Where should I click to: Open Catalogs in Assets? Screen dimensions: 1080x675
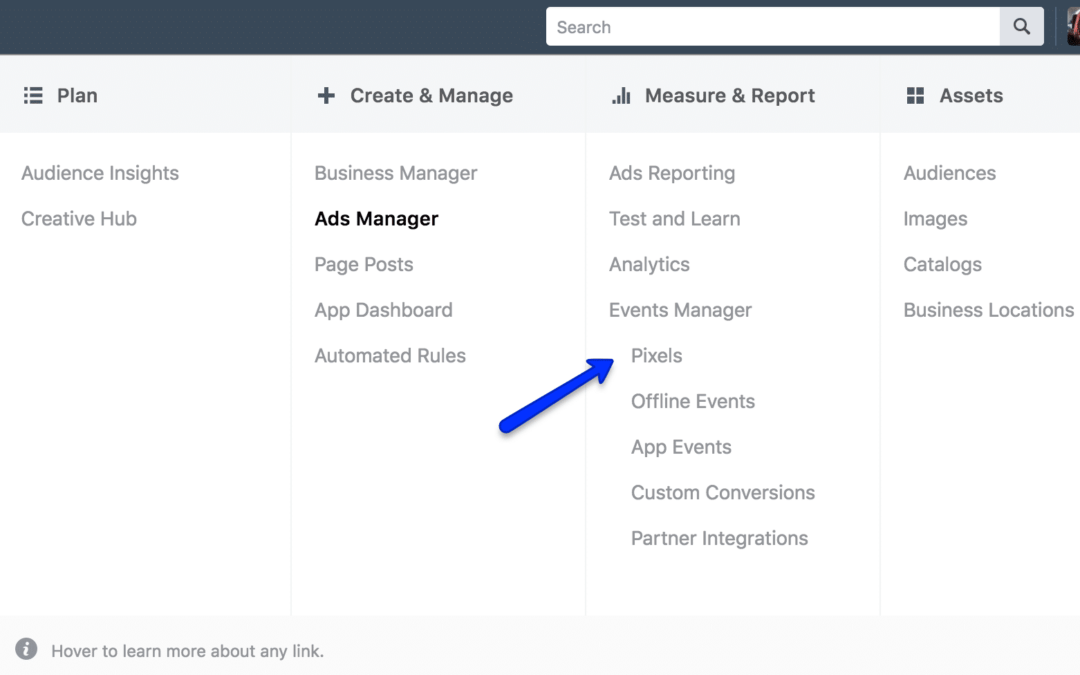(942, 264)
